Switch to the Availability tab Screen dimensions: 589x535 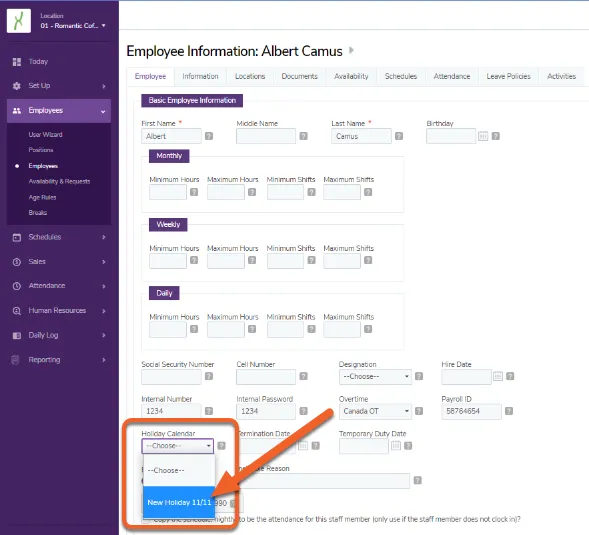point(351,76)
